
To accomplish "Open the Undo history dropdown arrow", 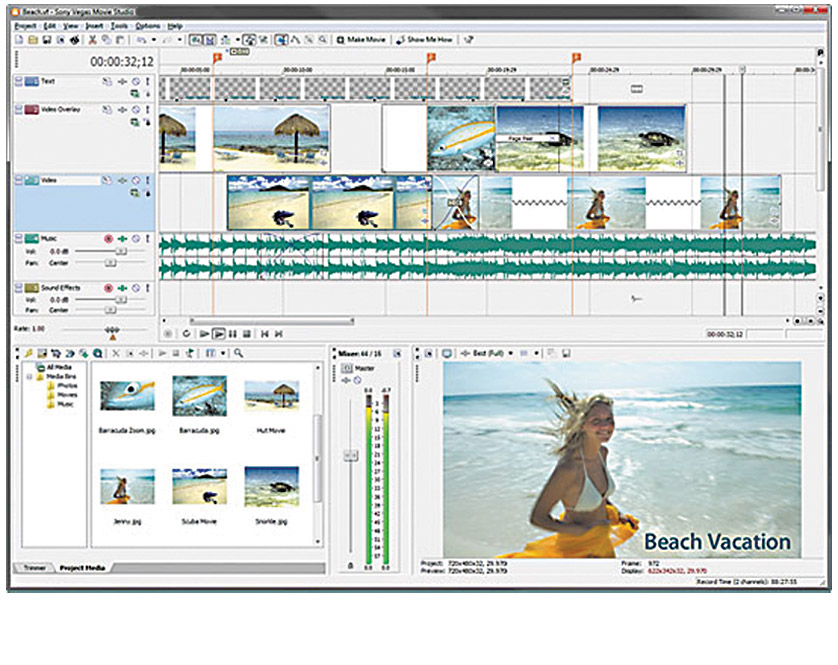I will 154,40.
